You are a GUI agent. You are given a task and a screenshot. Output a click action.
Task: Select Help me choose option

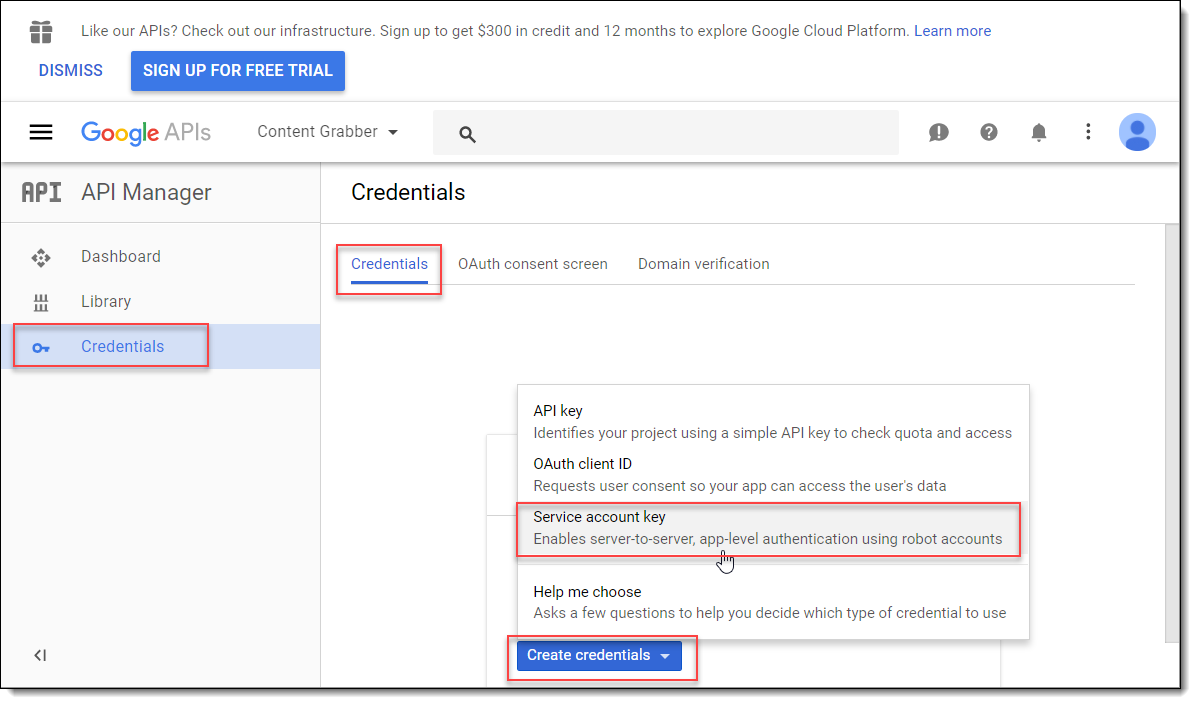pyautogui.click(x=773, y=603)
